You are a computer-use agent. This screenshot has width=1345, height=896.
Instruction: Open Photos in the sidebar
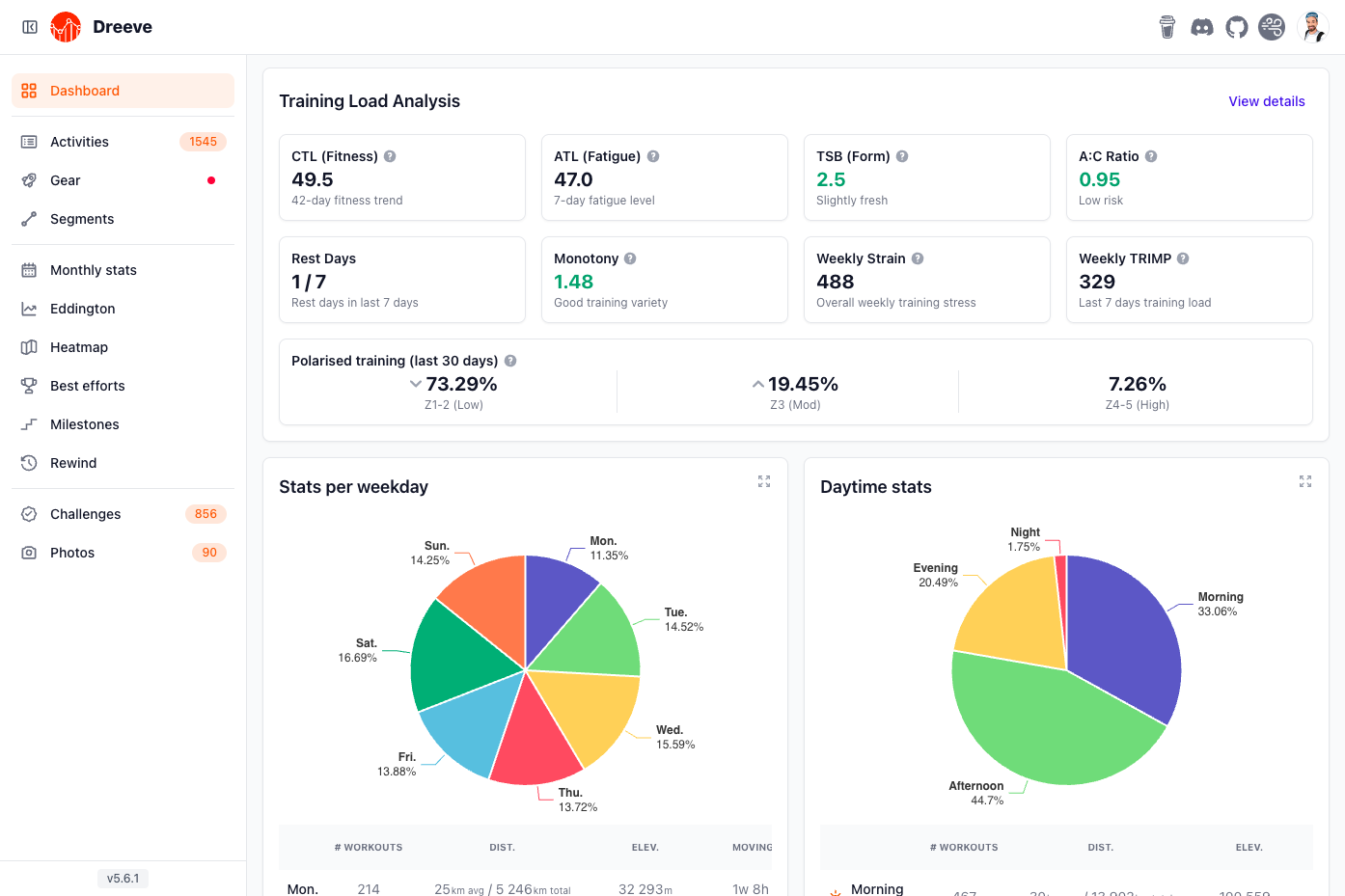pyautogui.click(x=123, y=553)
